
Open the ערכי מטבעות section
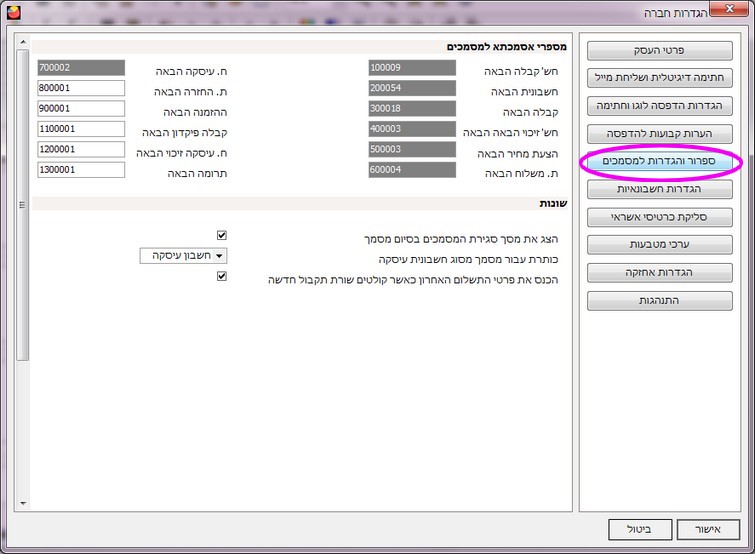pos(660,244)
